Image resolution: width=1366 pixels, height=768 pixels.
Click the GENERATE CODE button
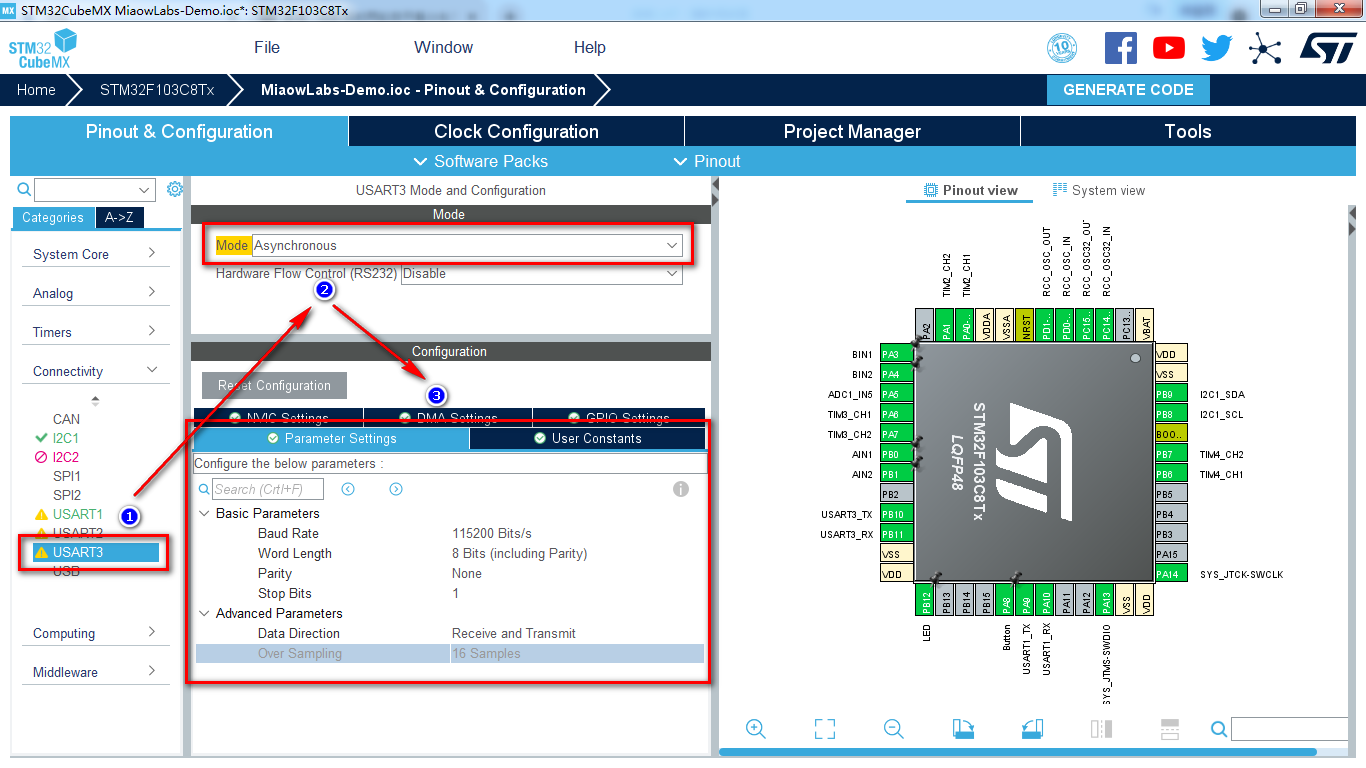tap(1128, 89)
